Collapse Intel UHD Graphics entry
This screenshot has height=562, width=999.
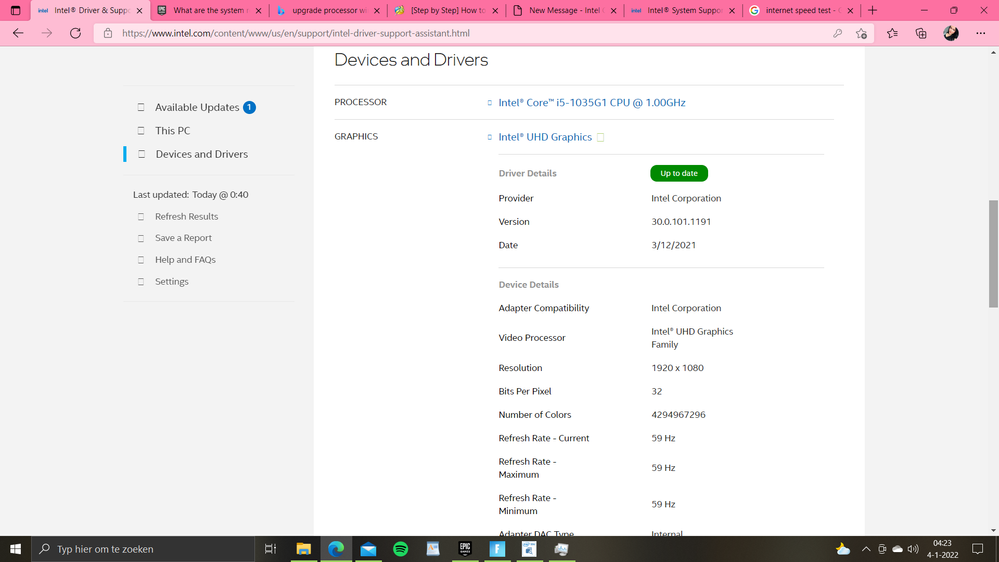(545, 137)
